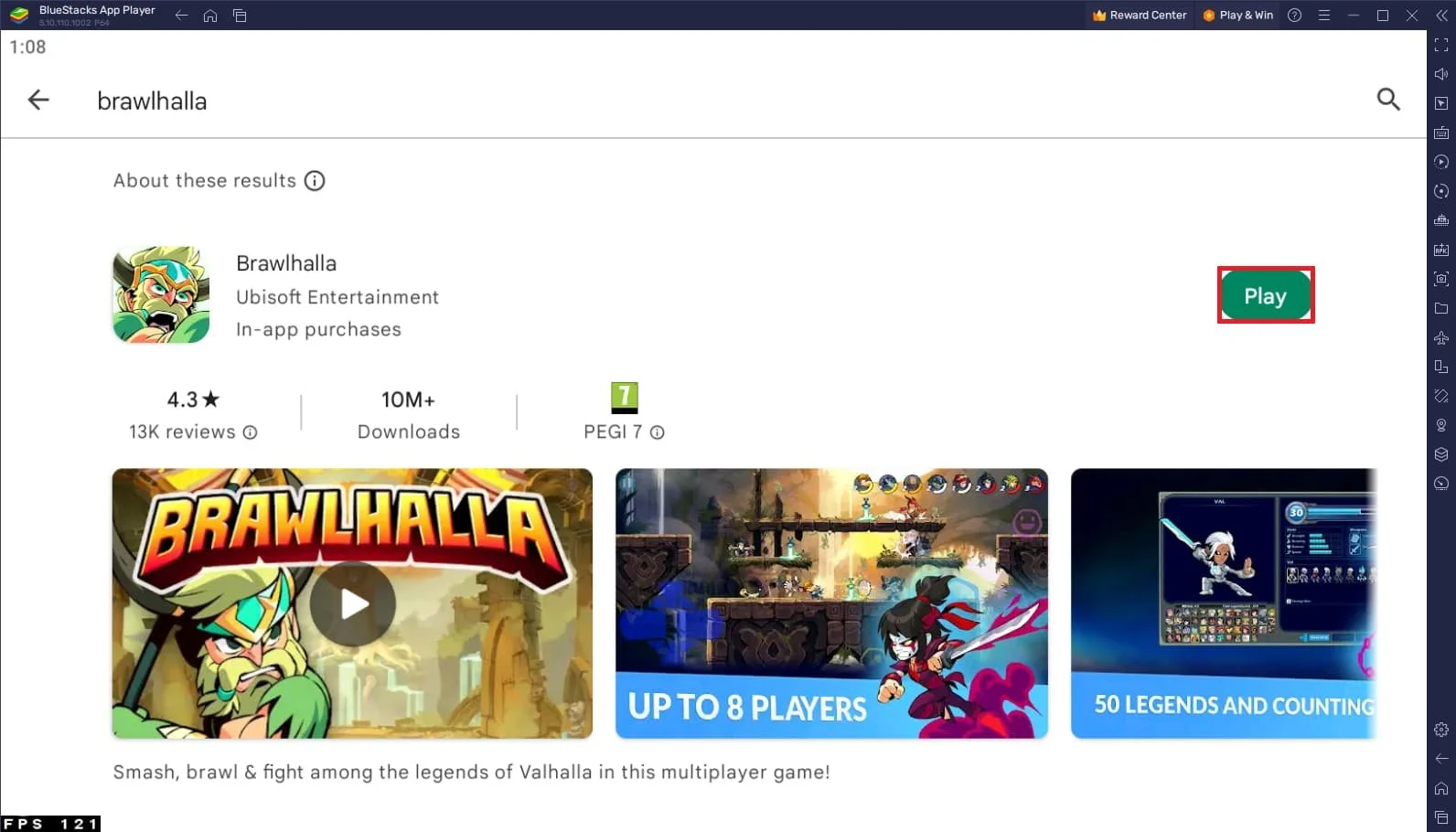1456x832 pixels.
Task: Toggle full screen from side toolbar
Action: click(1441, 45)
